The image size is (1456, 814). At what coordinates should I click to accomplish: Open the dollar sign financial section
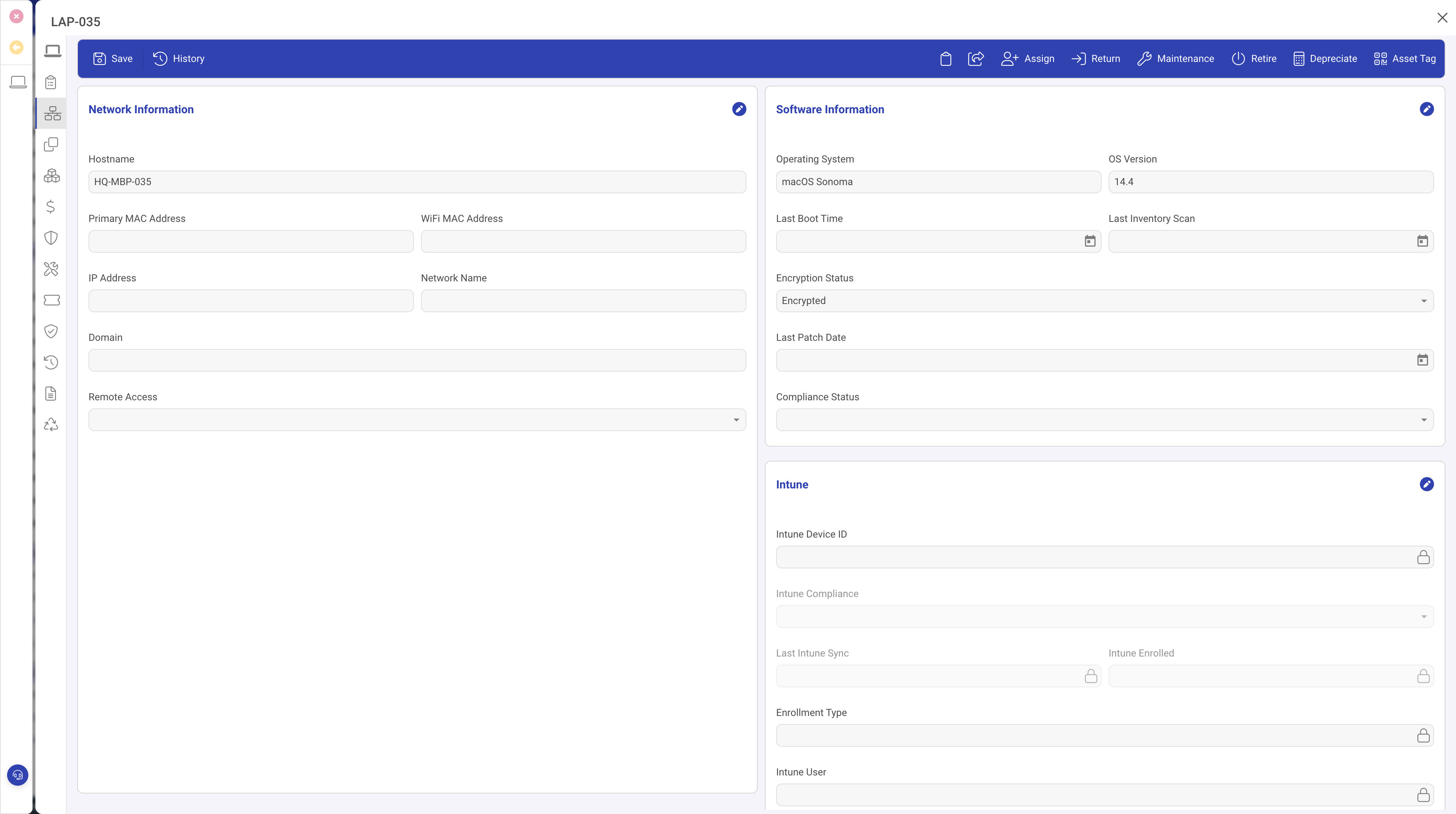[51, 207]
